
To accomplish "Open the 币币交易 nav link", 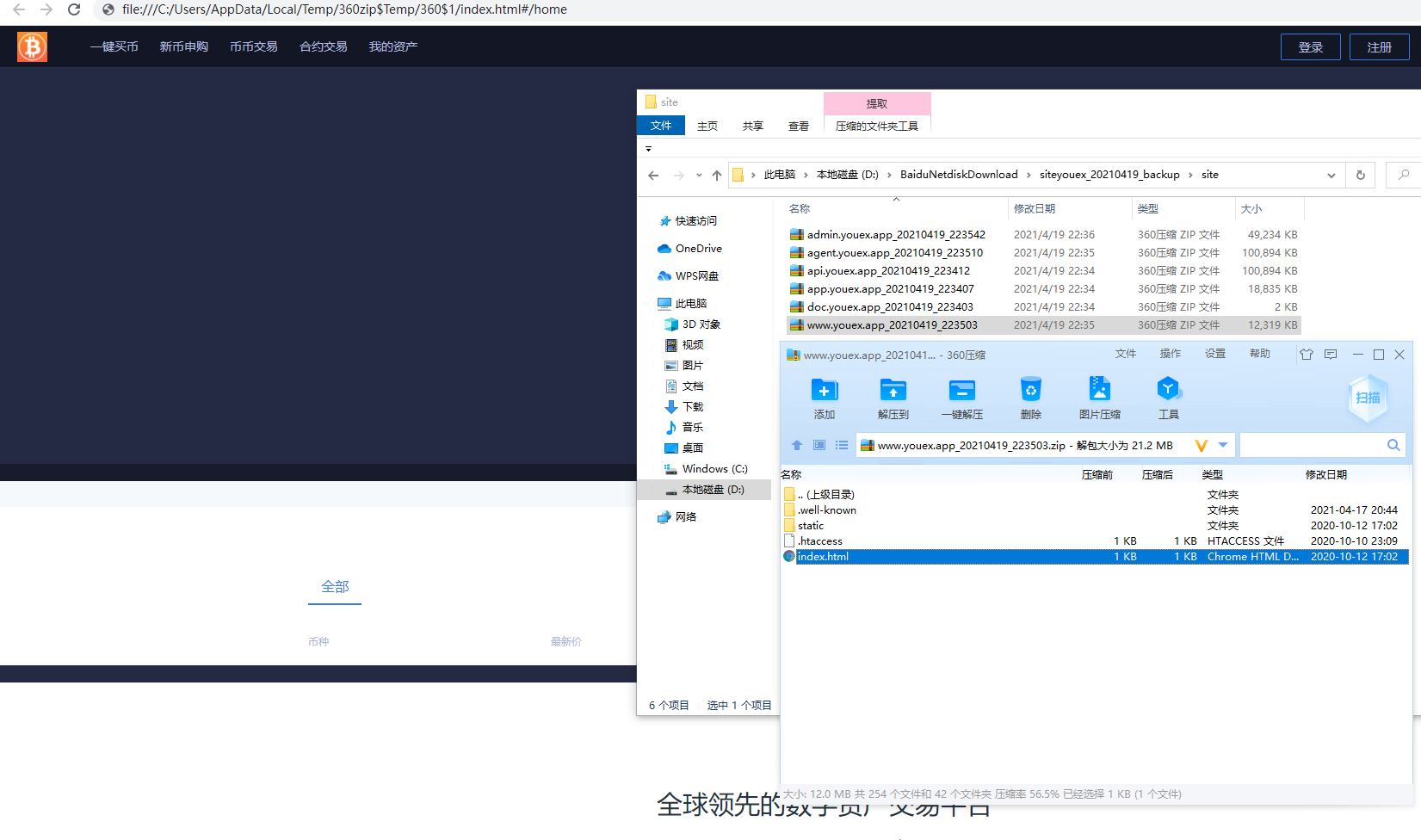I will click(254, 46).
